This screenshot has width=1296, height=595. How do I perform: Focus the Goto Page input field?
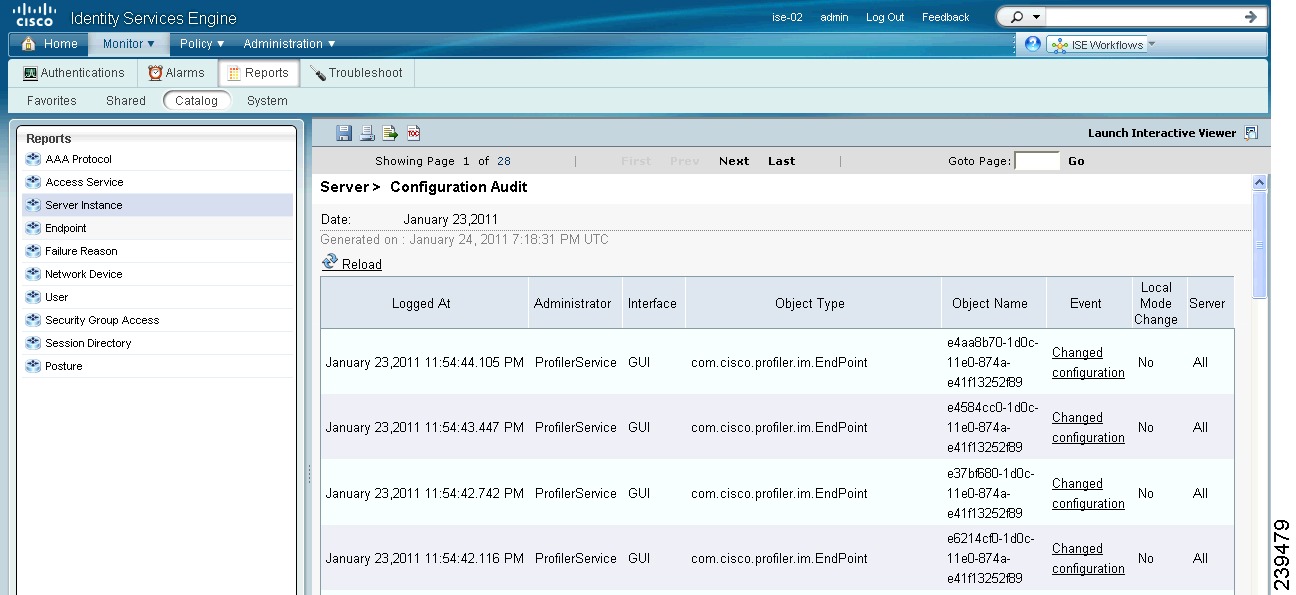click(1037, 161)
